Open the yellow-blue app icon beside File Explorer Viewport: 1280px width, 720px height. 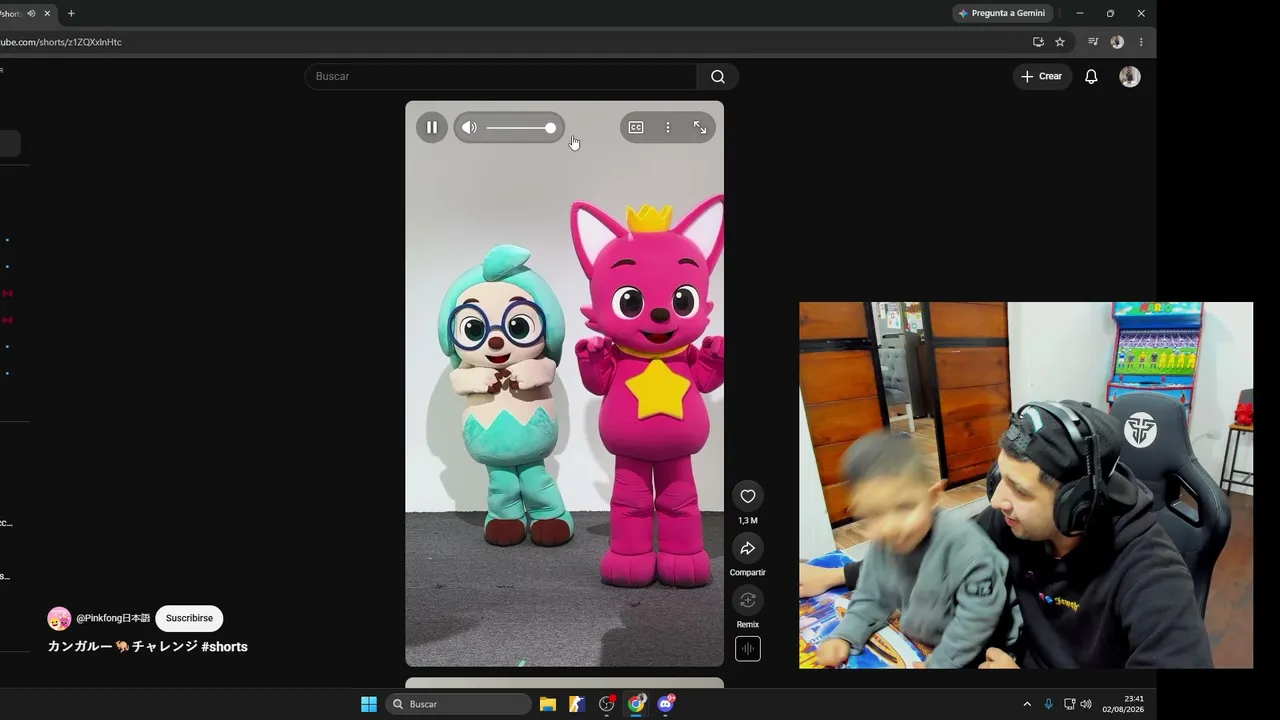coord(577,704)
